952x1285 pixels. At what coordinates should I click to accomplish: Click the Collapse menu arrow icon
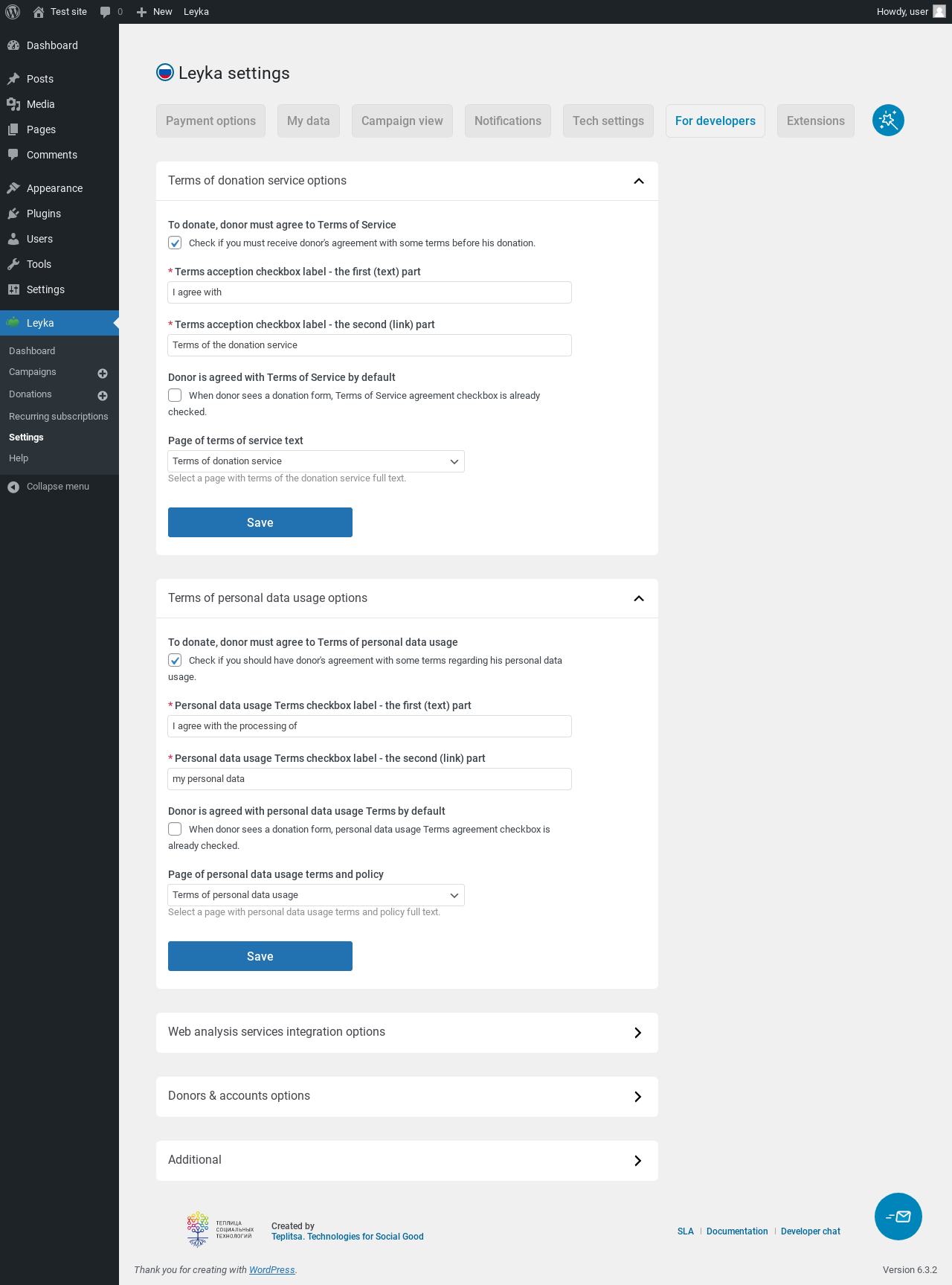tap(13, 487)
